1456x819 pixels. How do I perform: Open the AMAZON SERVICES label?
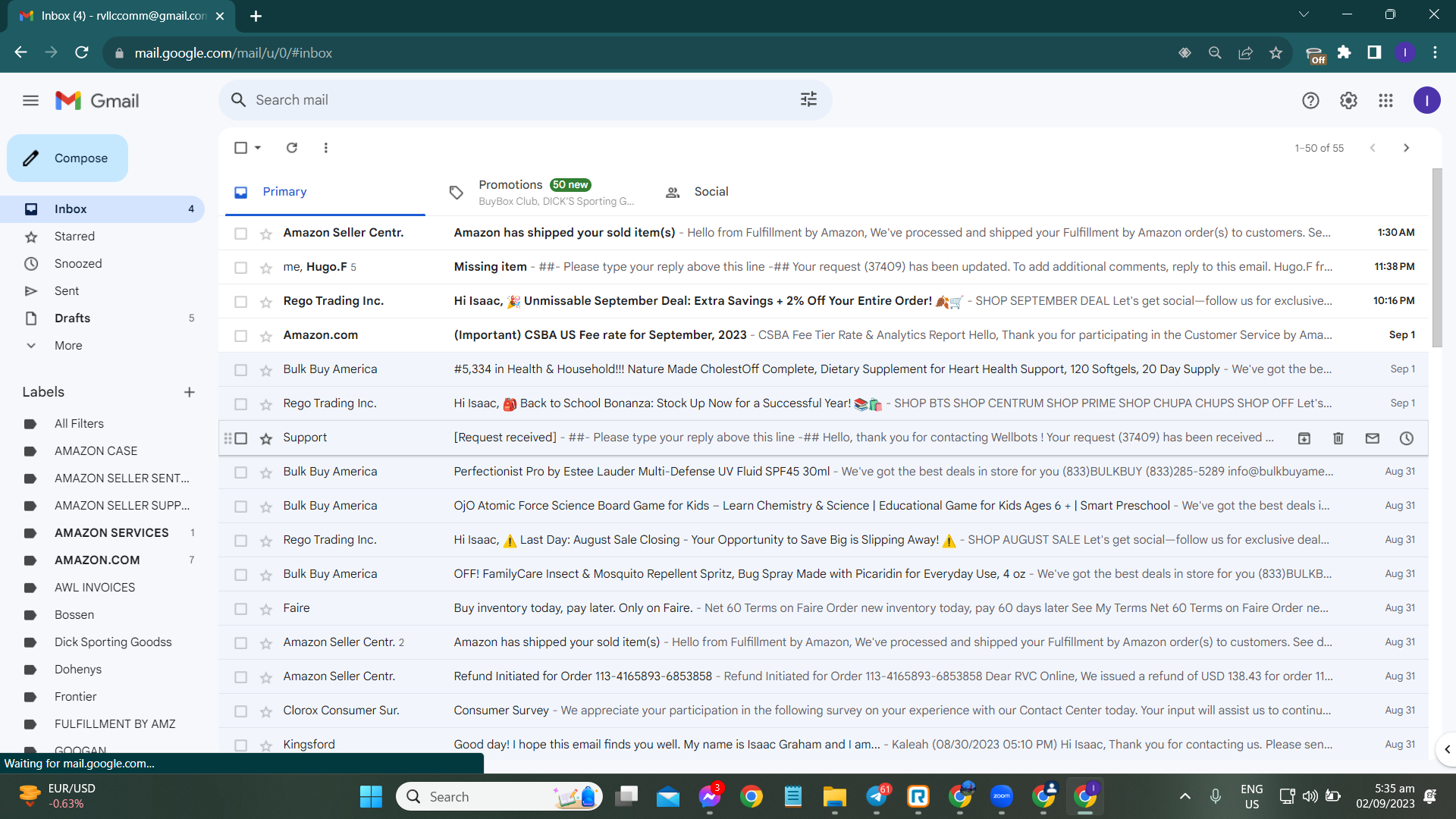111,533
